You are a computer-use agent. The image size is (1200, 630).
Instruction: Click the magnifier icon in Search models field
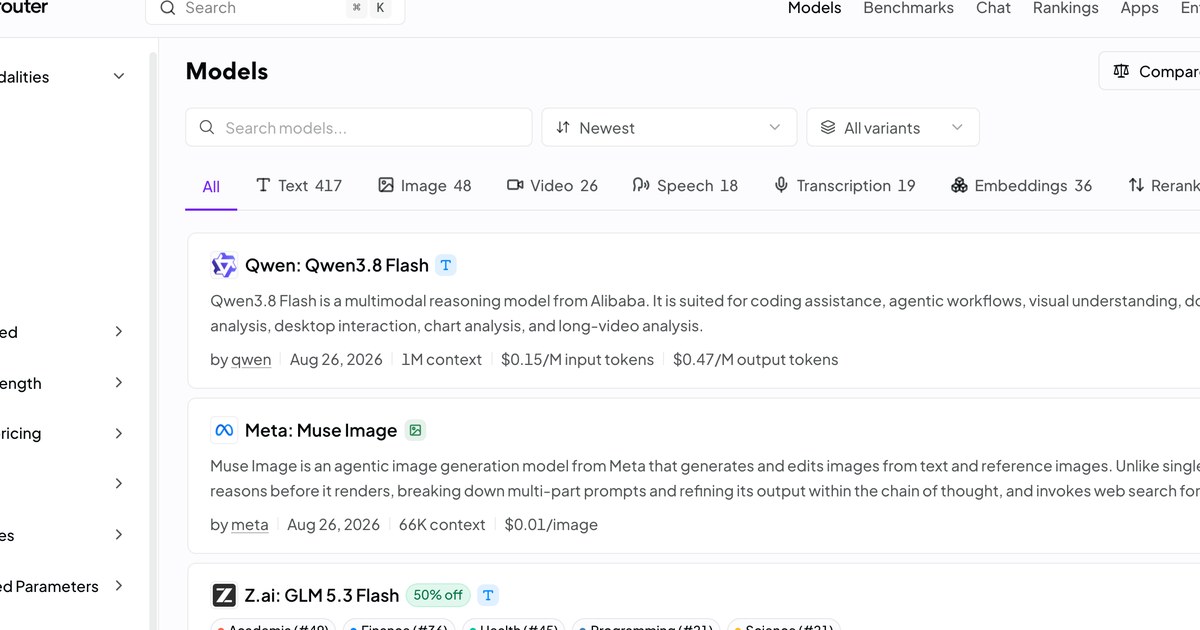(x=207, y=127)
